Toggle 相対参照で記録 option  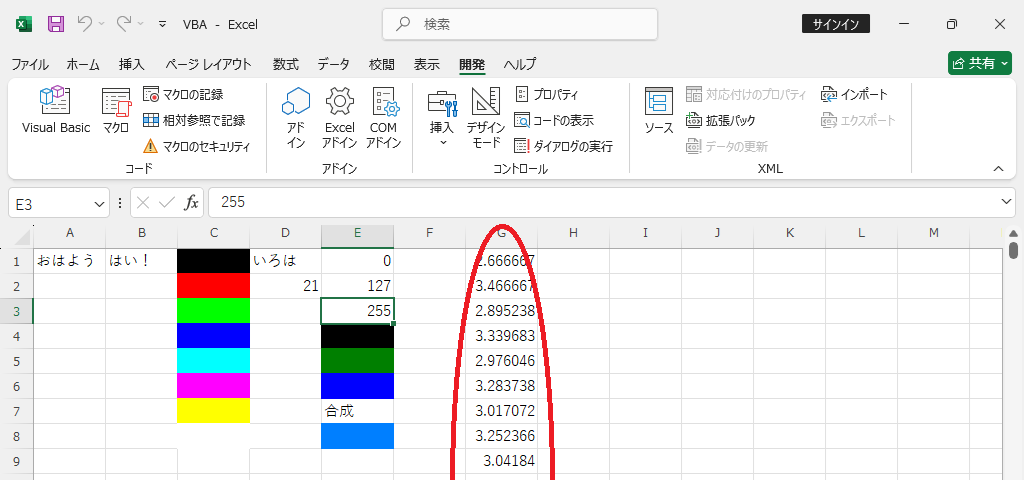[x=194, y=120]
